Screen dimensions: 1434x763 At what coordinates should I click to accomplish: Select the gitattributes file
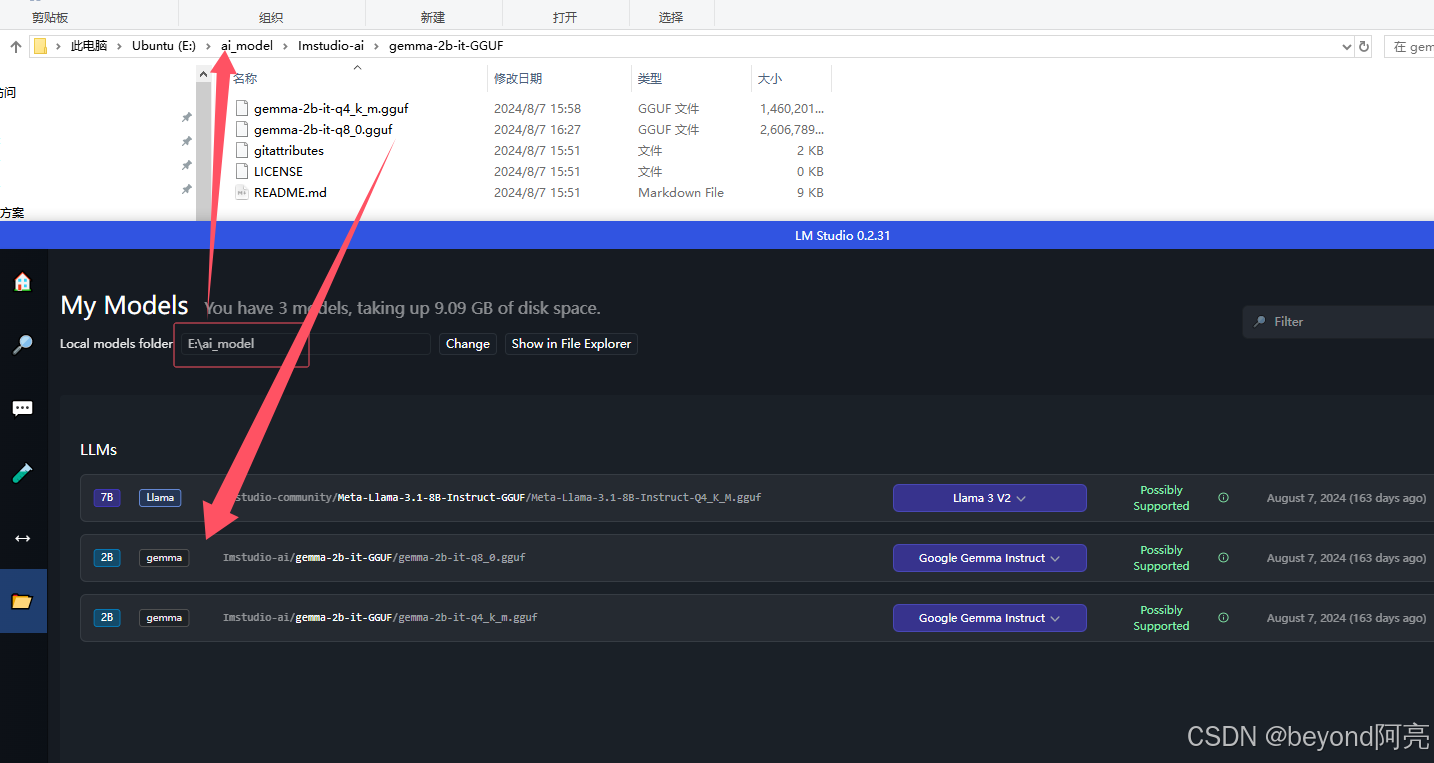click(x=288, y=150)
